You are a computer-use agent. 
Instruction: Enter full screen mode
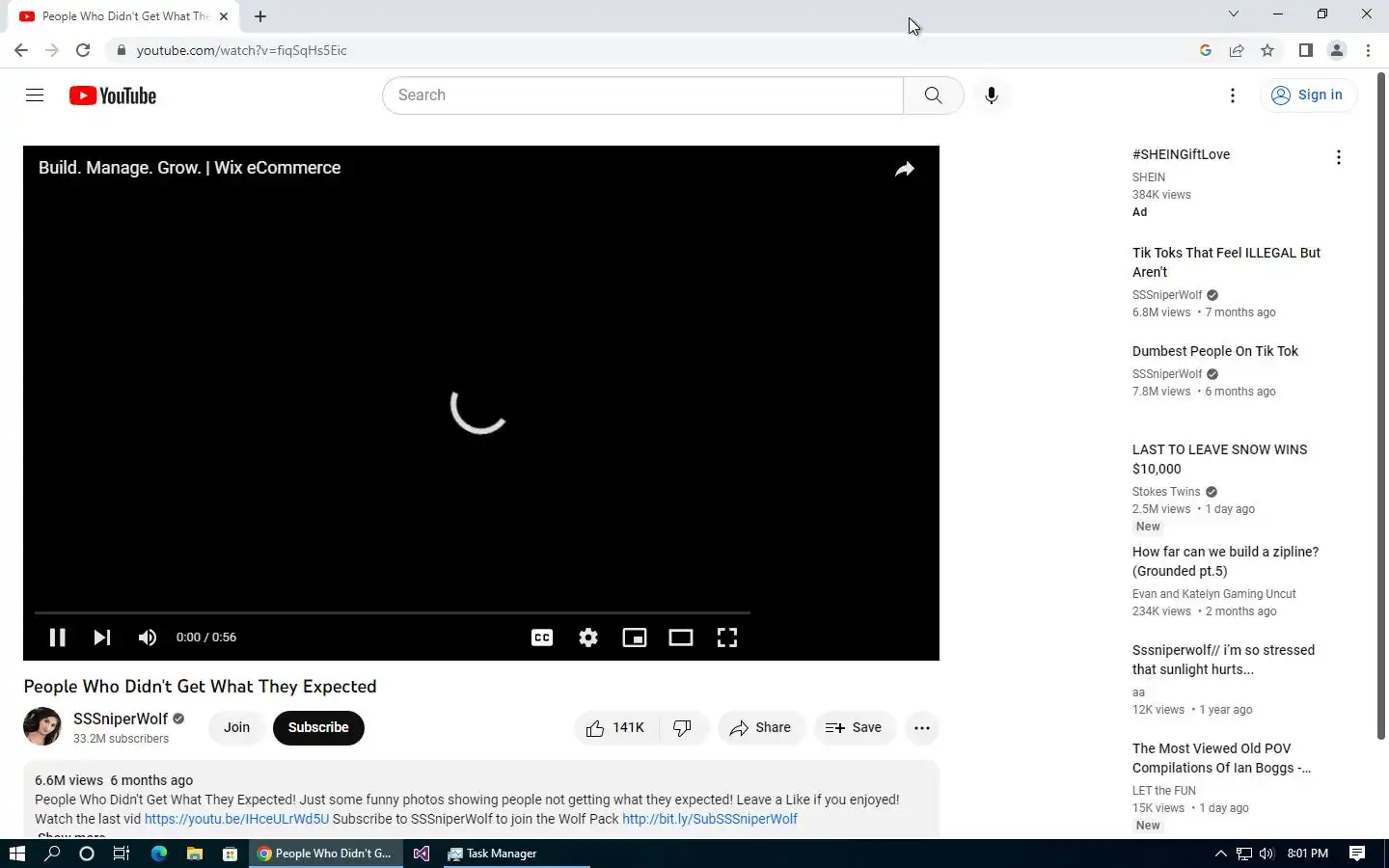(727, 637)
